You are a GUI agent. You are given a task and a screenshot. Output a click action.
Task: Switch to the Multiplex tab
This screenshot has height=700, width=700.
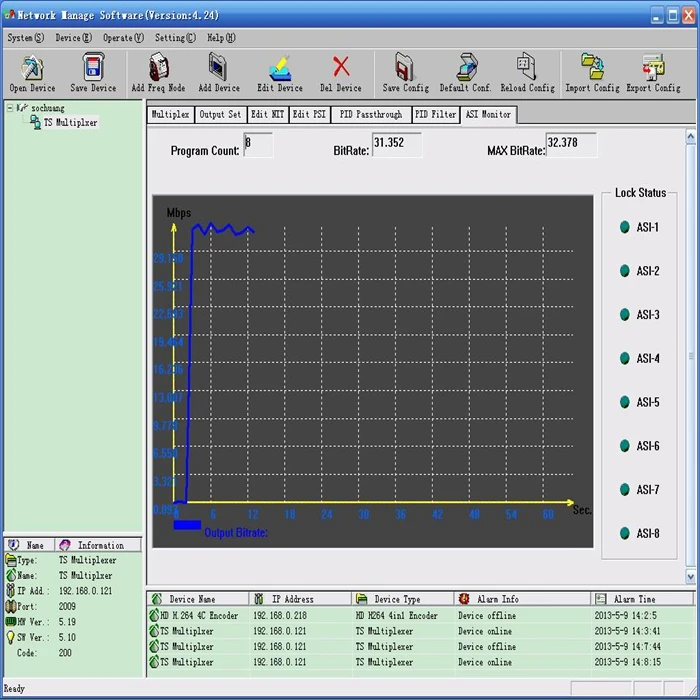click(171, 115)
